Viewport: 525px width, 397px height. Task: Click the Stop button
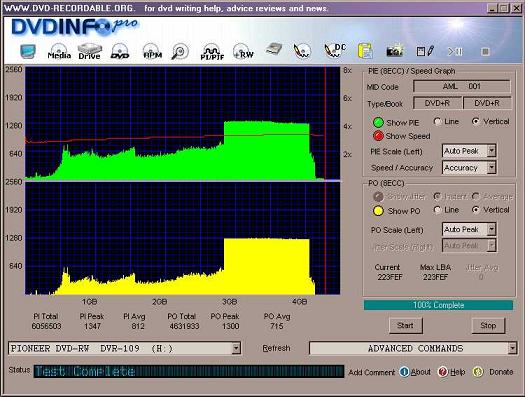(x=488, y=325)
